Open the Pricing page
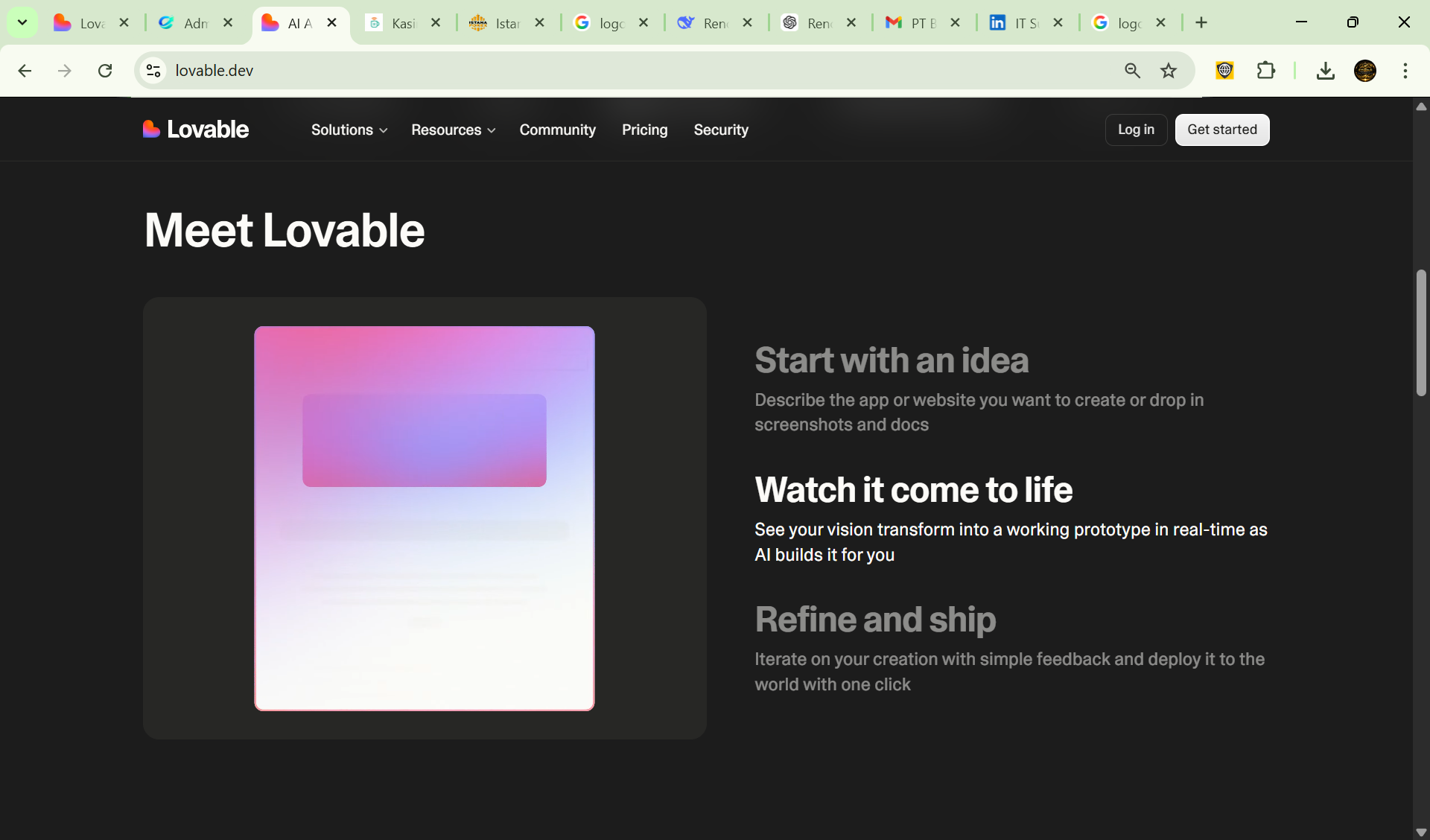This screenshot has width=1430, height=840. click(x=644, y=130)
